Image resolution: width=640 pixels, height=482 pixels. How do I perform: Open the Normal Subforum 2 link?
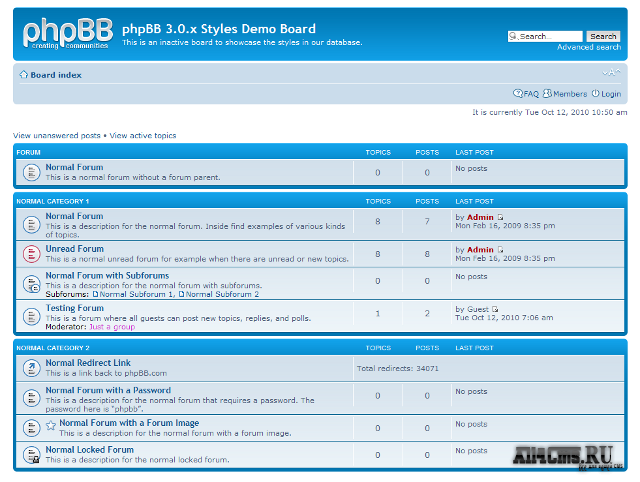point(222,294)
